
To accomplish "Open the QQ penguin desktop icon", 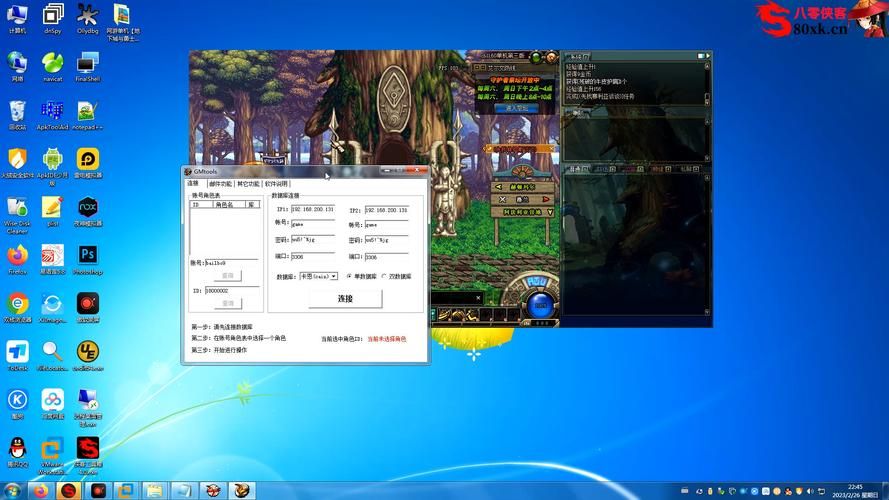I will point(18,452).
